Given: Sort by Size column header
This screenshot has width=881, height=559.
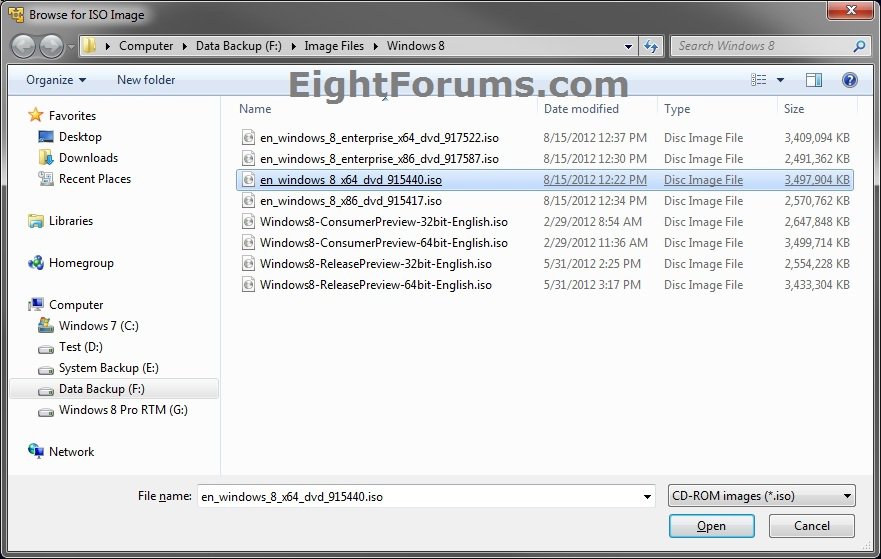Looking at the screenshot, I should [793, 109].
